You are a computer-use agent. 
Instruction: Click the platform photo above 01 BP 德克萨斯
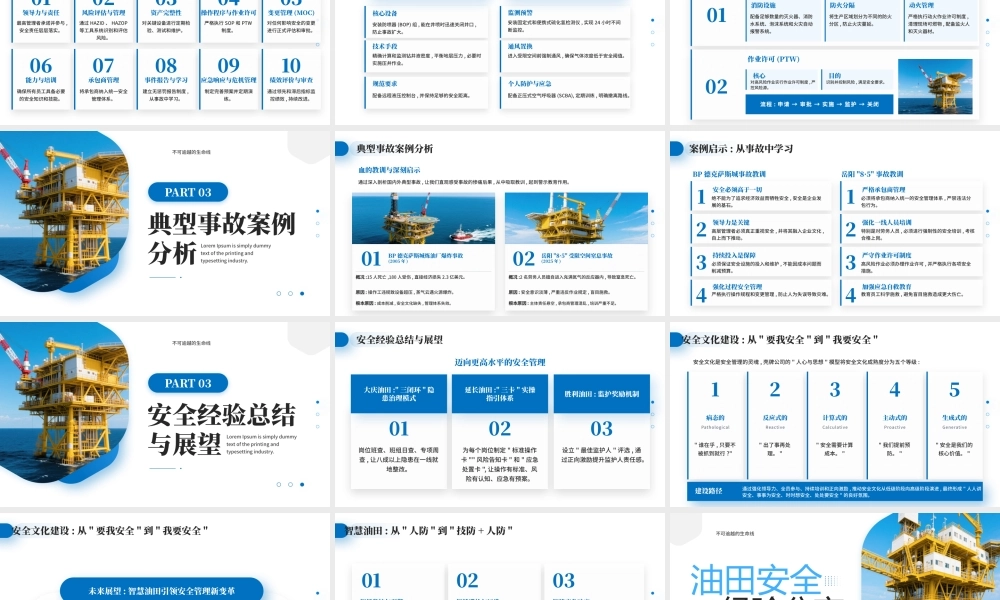click(x=423, y=218)
